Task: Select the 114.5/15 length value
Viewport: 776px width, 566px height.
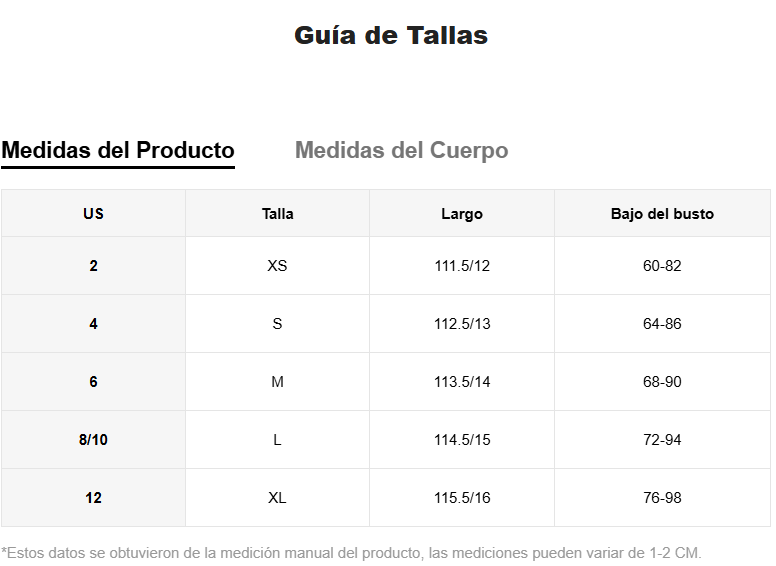Action: point(462,440)
